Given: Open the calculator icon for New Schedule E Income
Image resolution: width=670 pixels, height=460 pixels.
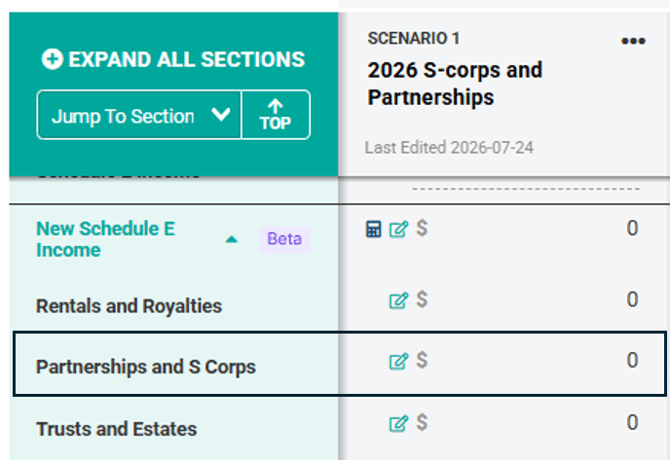Looking at the screenshot, I should point(373,229).
